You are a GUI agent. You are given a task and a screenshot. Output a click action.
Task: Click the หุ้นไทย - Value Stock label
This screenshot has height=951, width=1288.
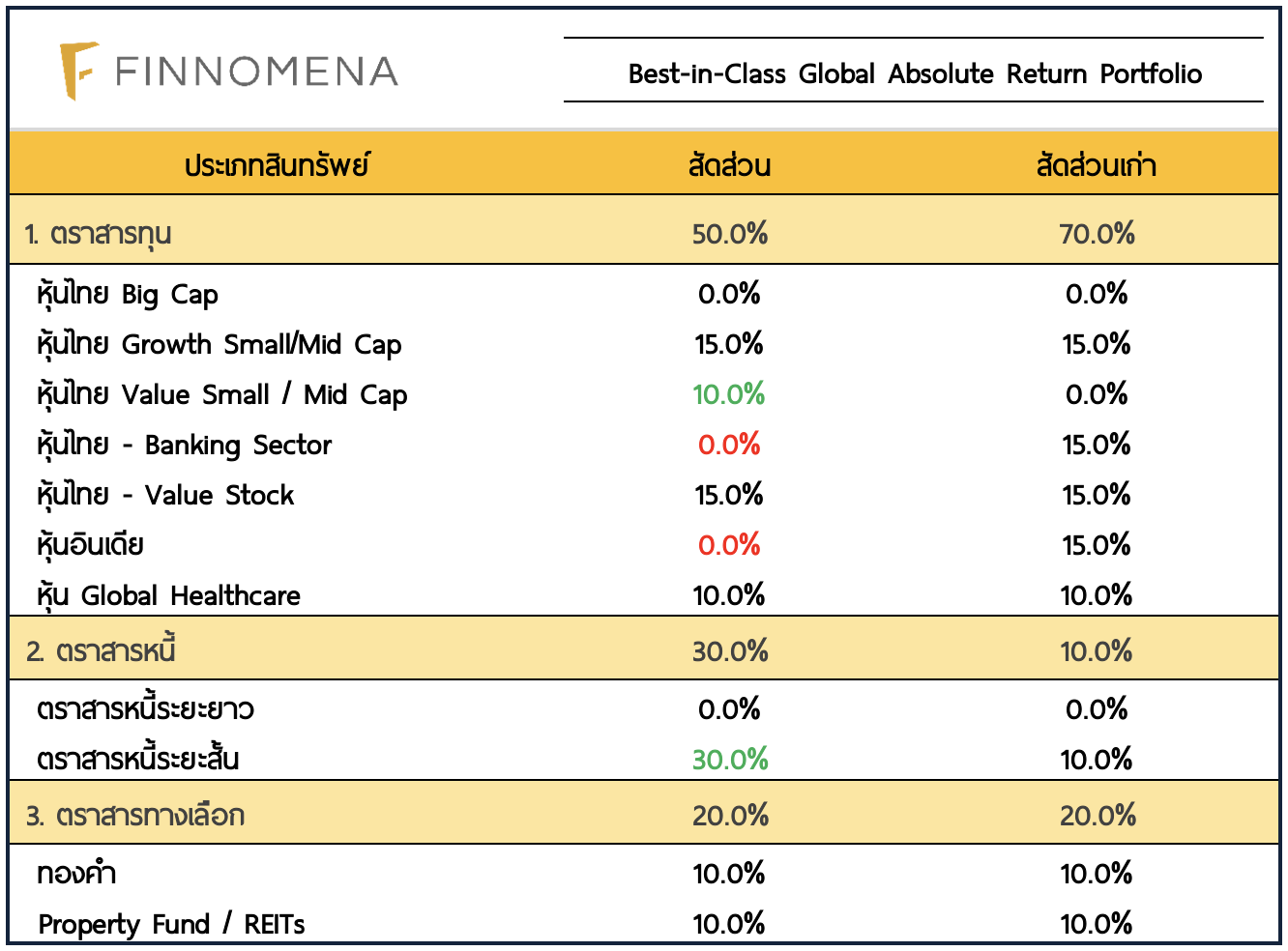click(165, 495)
